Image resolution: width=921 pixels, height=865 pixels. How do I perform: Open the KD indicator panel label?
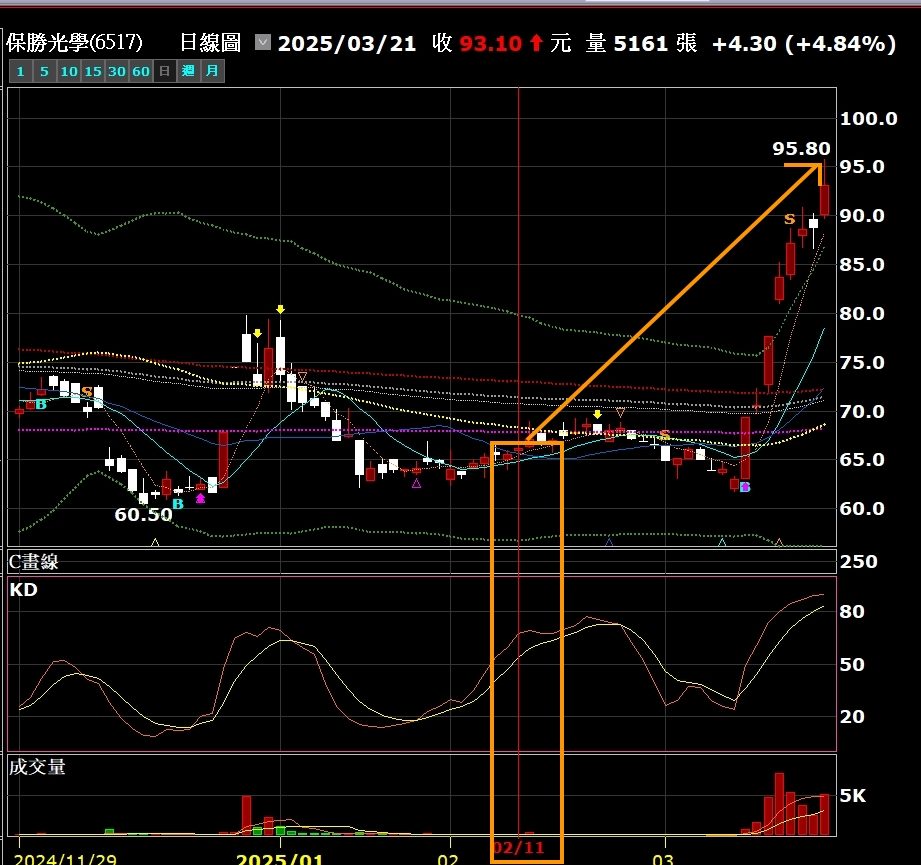pyautogui.click(x=23, y=590)
